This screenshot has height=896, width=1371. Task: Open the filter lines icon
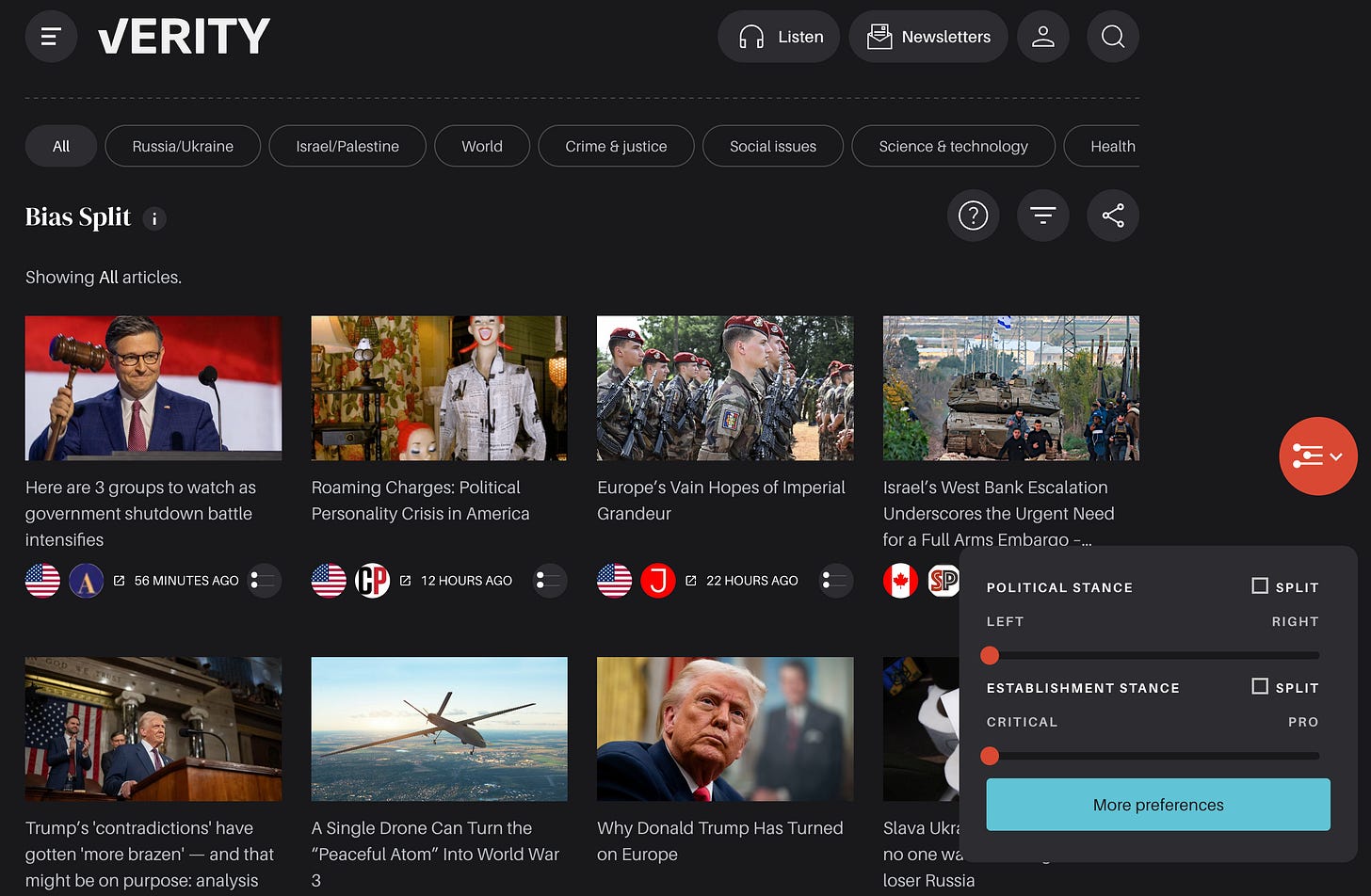click(1042, 216)
